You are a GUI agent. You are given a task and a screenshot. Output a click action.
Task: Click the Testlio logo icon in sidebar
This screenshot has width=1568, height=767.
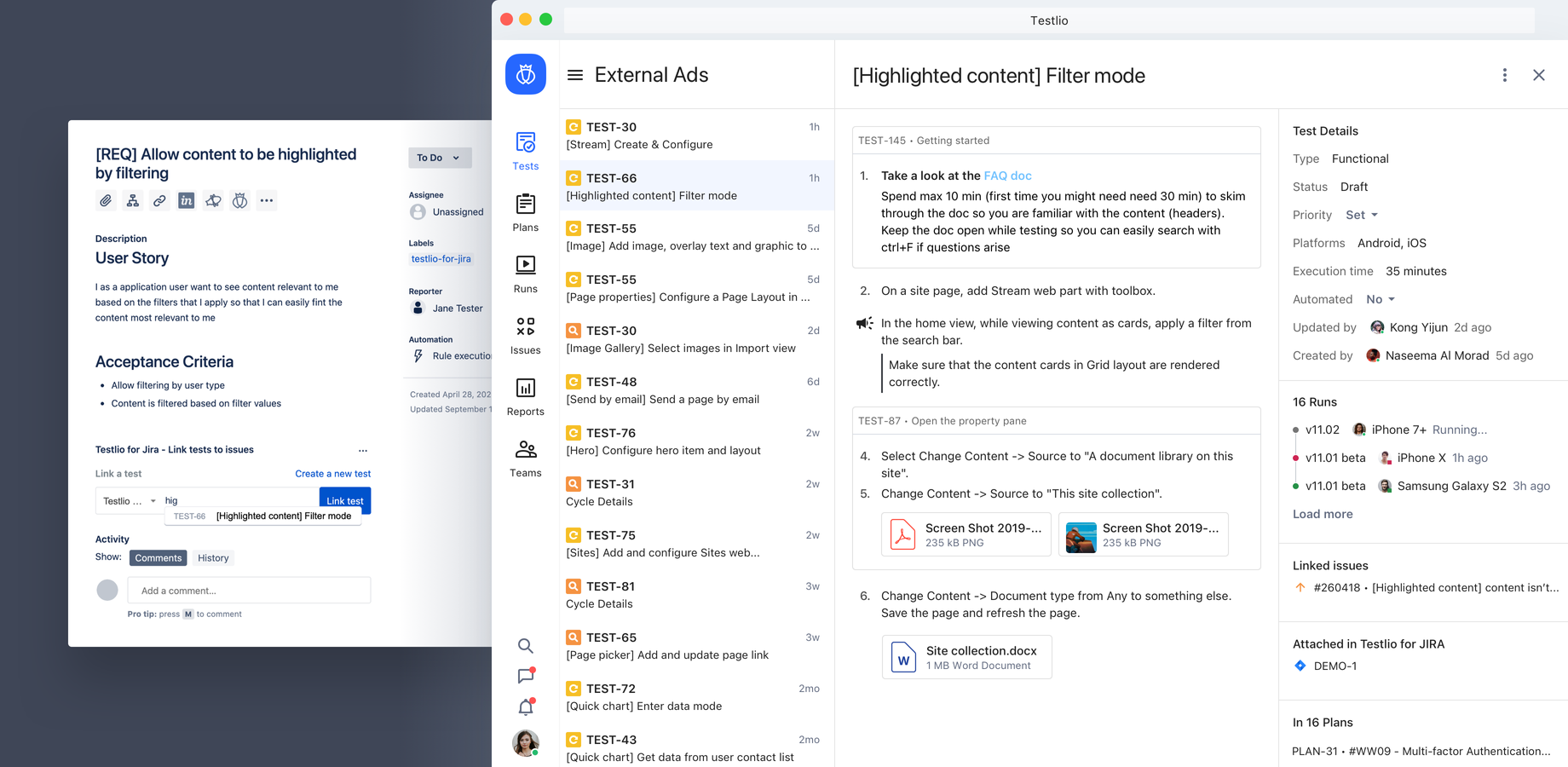tap(526, 74)
